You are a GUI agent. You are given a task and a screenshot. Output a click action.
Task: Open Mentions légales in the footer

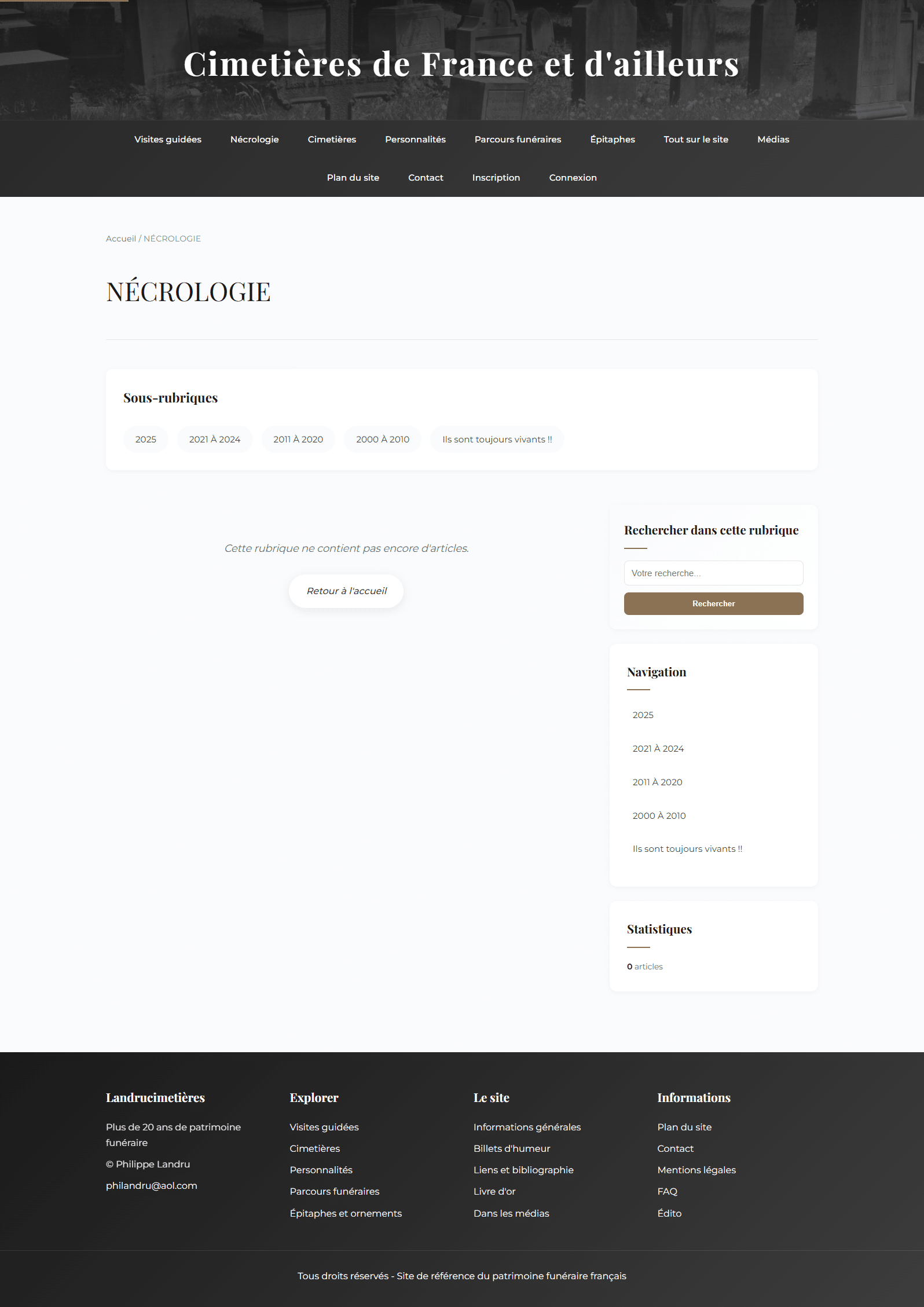696,1170
